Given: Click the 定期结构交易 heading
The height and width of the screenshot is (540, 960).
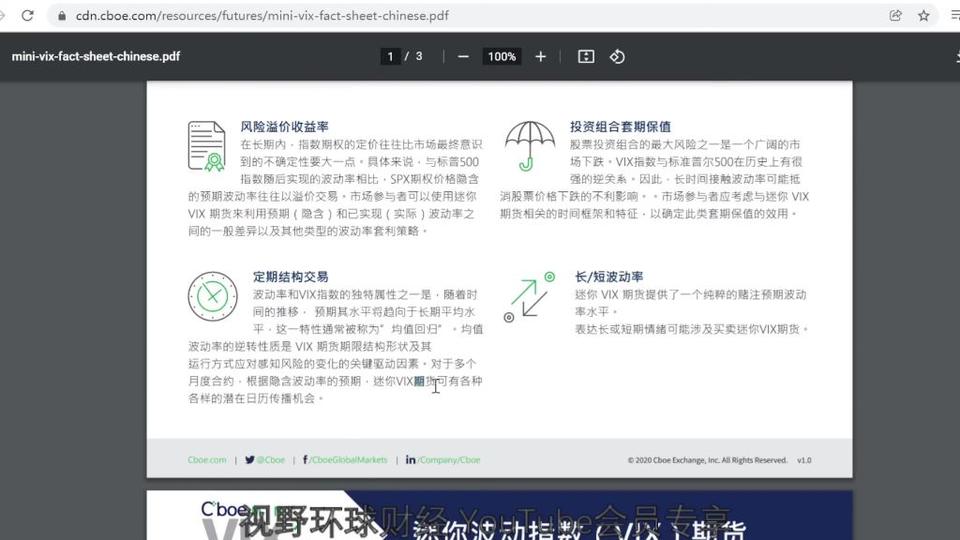Looking at the screenshot, I should (x=291, y=277).
